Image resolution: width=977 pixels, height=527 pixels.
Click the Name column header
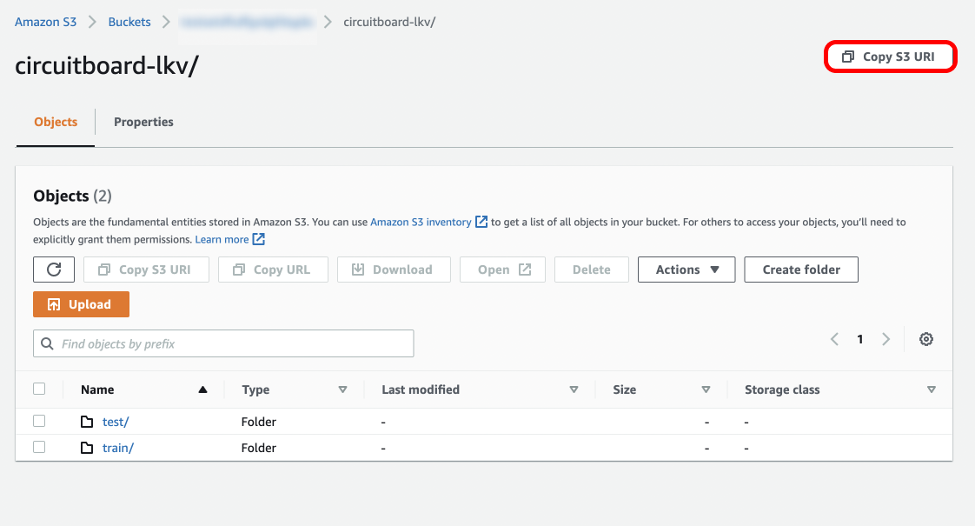(97, 390)
